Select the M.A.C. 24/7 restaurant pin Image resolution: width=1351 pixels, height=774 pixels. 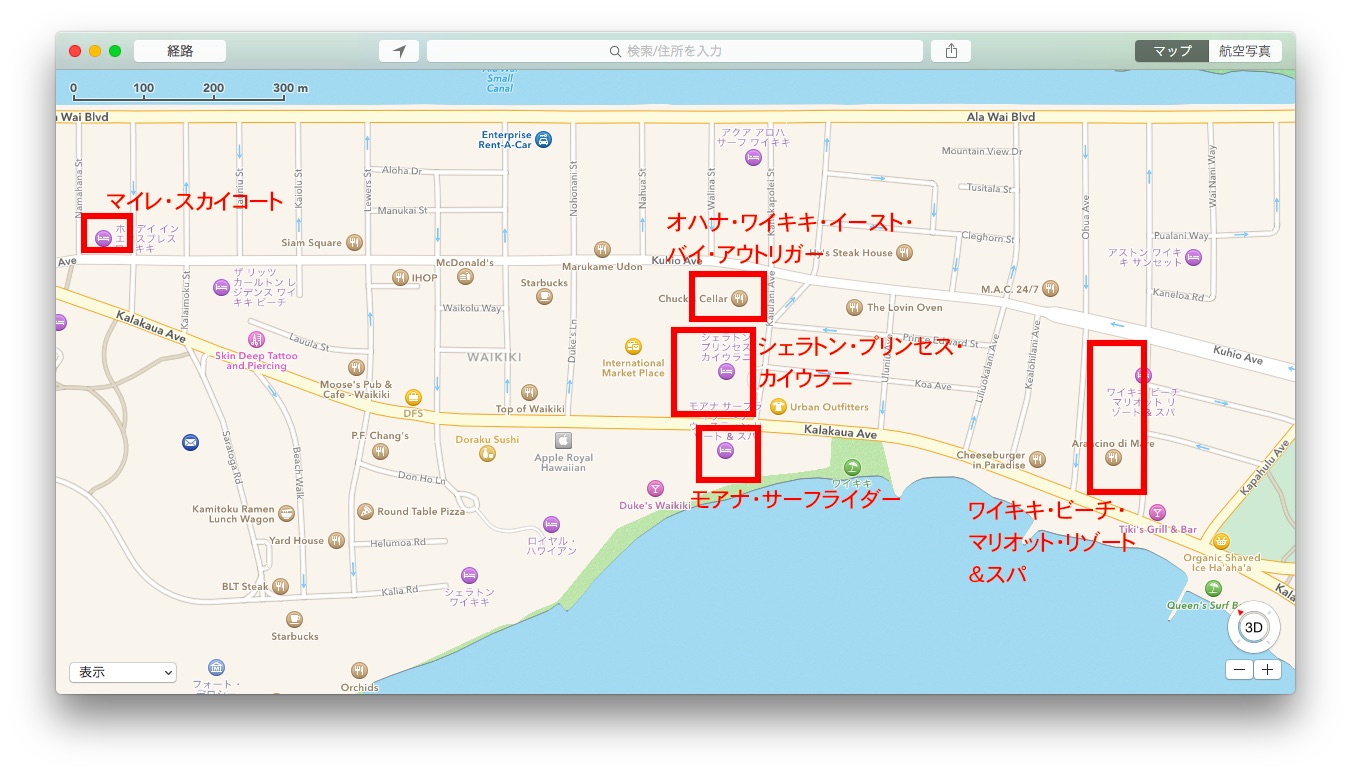[x=1049, y=289]
